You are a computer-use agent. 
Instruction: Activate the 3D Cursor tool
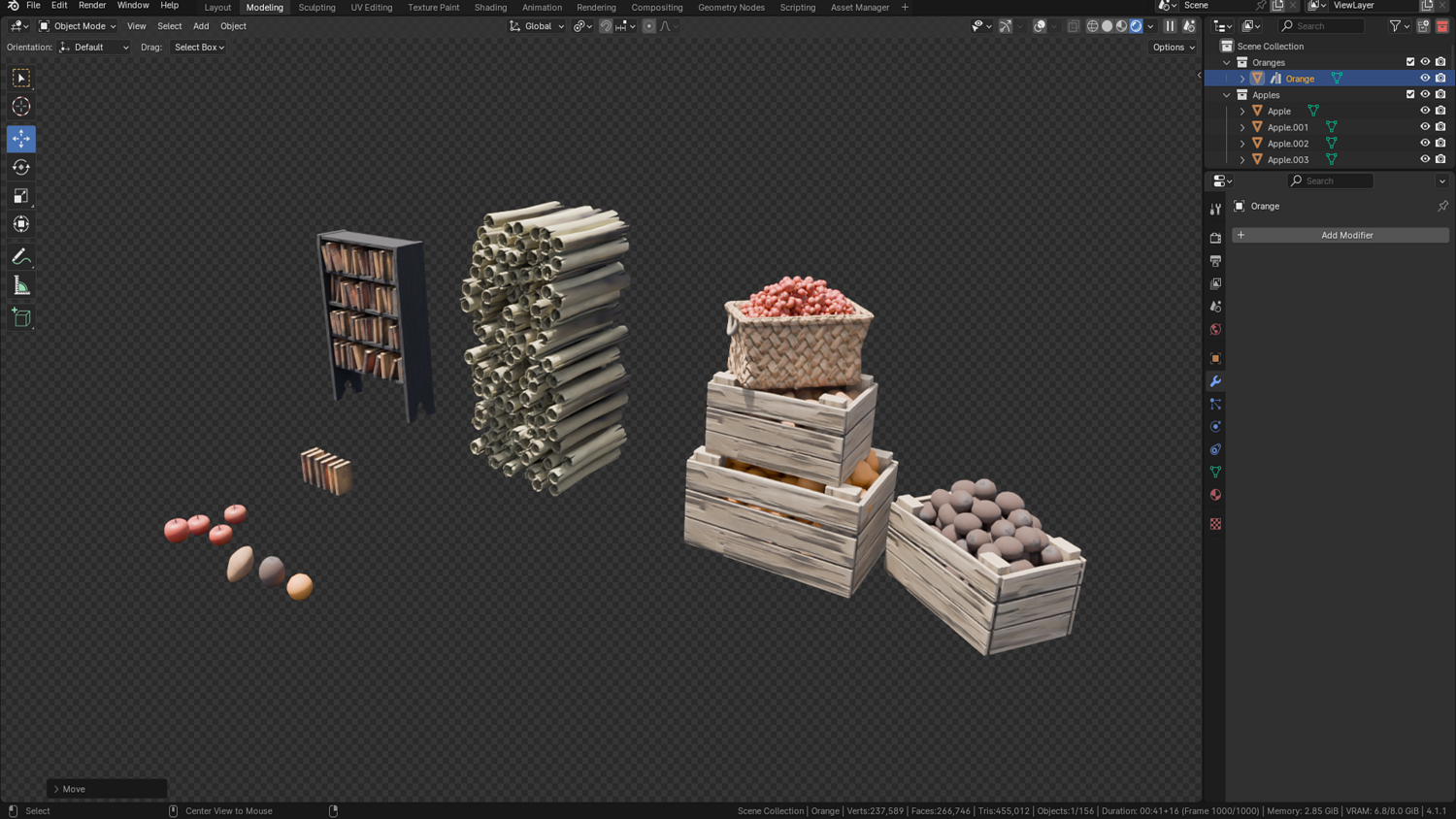click(x=21, y=107)
